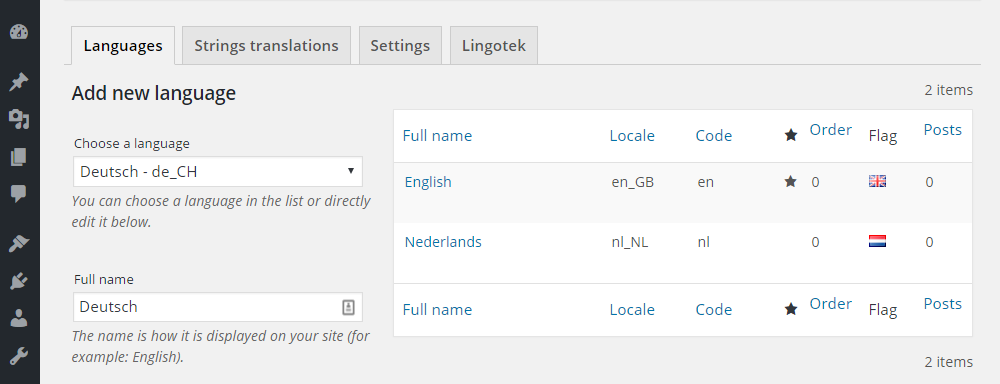This screenshot has height=384, width=1000.
Task: Sort by Posts in top header
Action: (943, 130)
